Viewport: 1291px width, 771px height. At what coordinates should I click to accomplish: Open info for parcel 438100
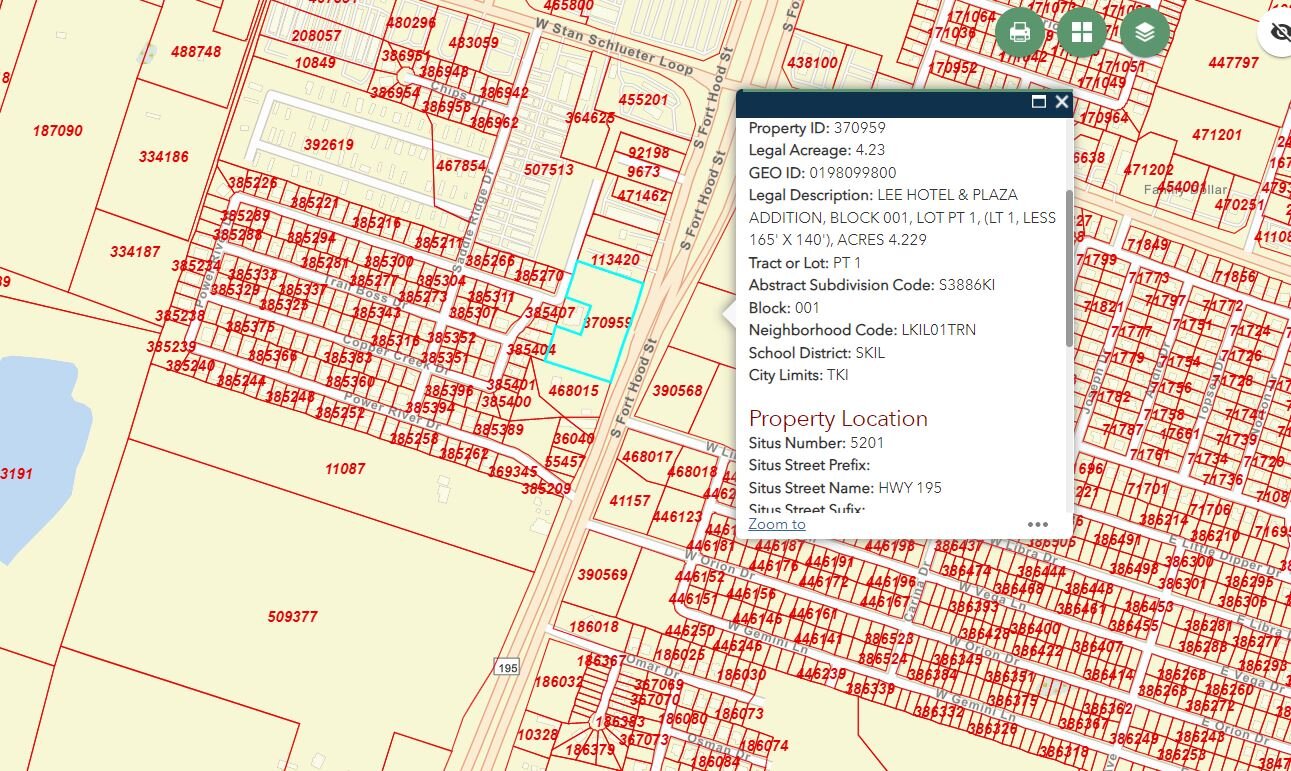pyautogui.click(x=812, y=62)
